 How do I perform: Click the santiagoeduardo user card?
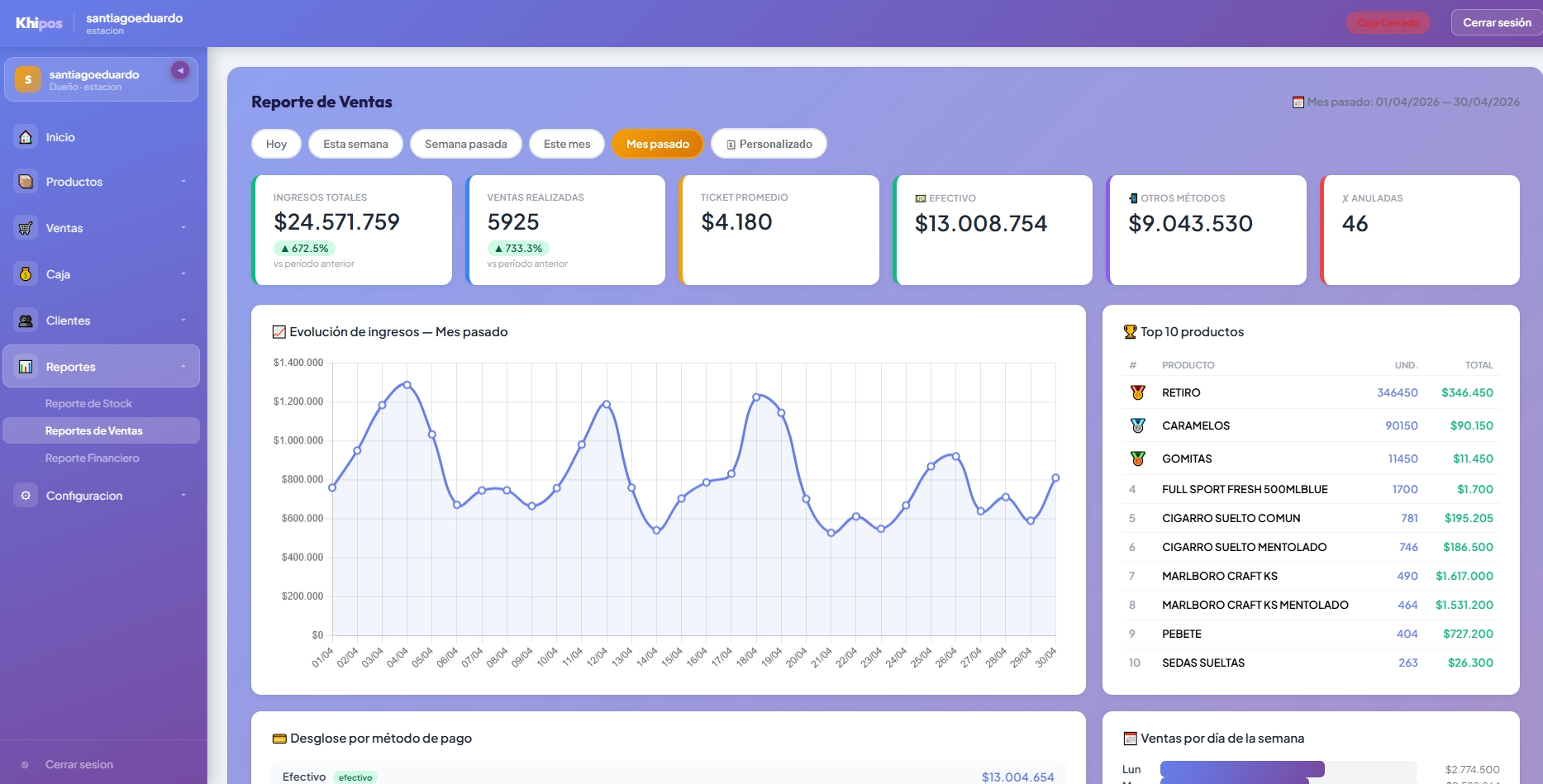point(101,79)
